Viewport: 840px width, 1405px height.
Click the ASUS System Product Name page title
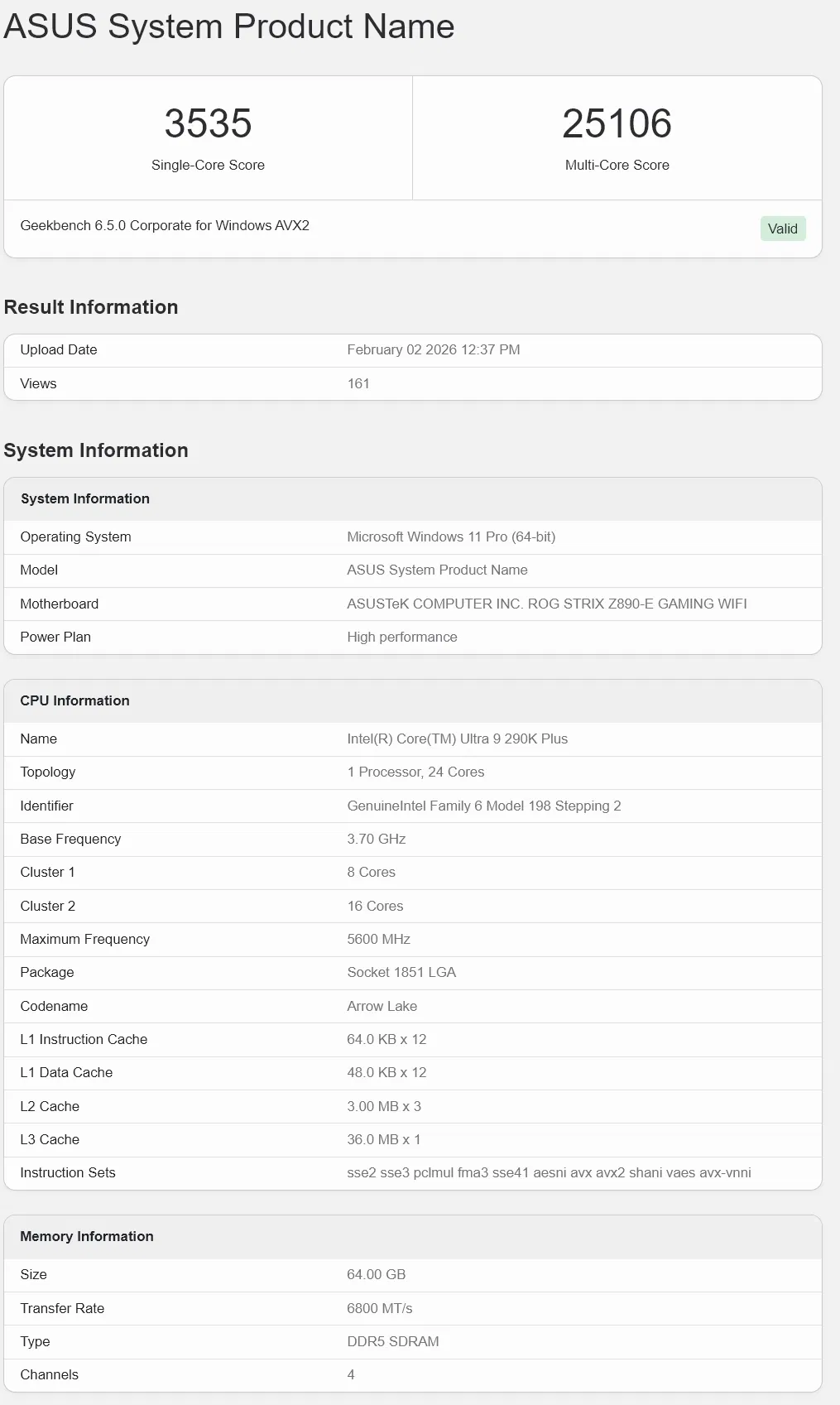click(x=229, y=26)
